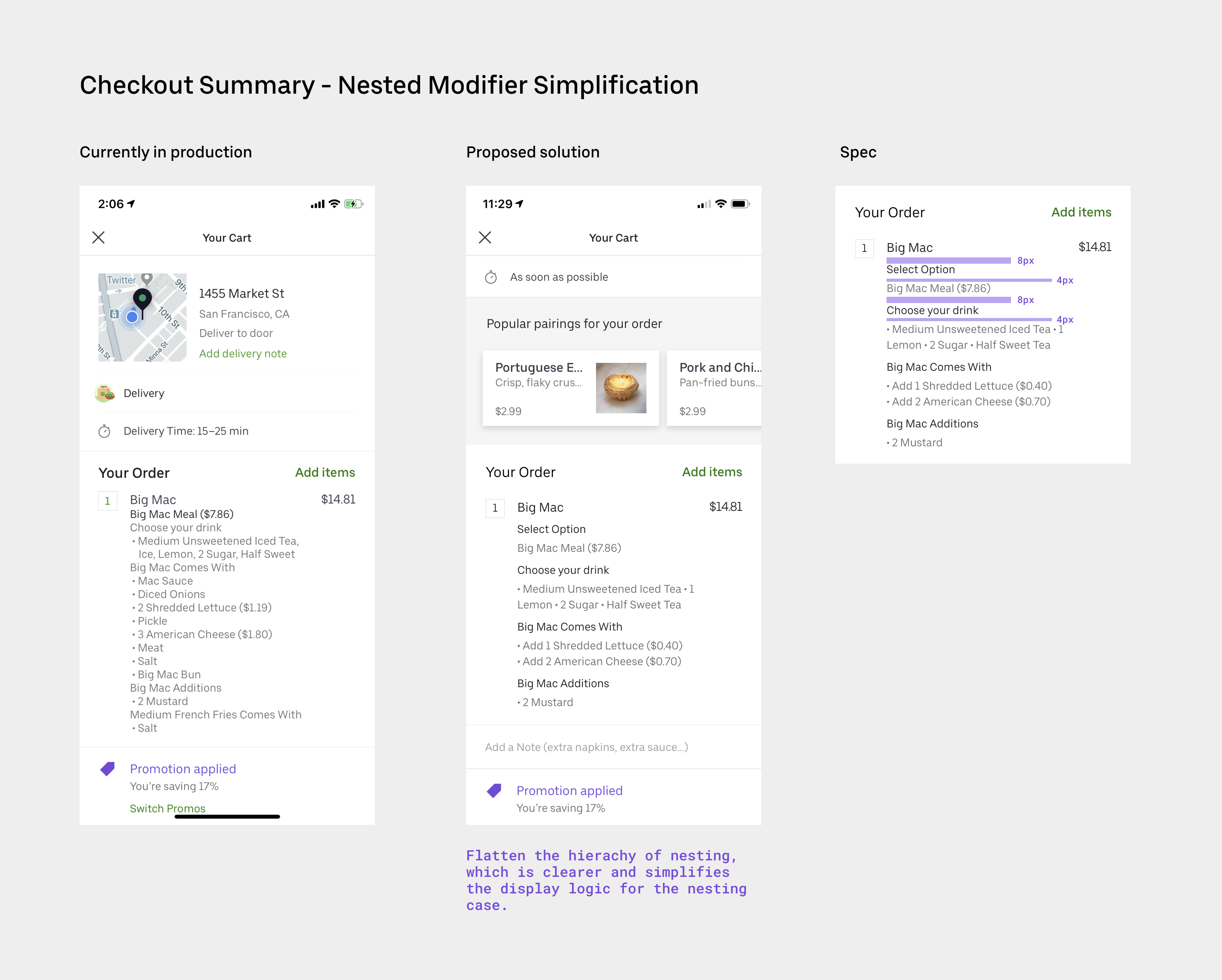Click the stopwatch icon beside Delivery Time
Screen dimensions: 1222x980
[104, 432]
